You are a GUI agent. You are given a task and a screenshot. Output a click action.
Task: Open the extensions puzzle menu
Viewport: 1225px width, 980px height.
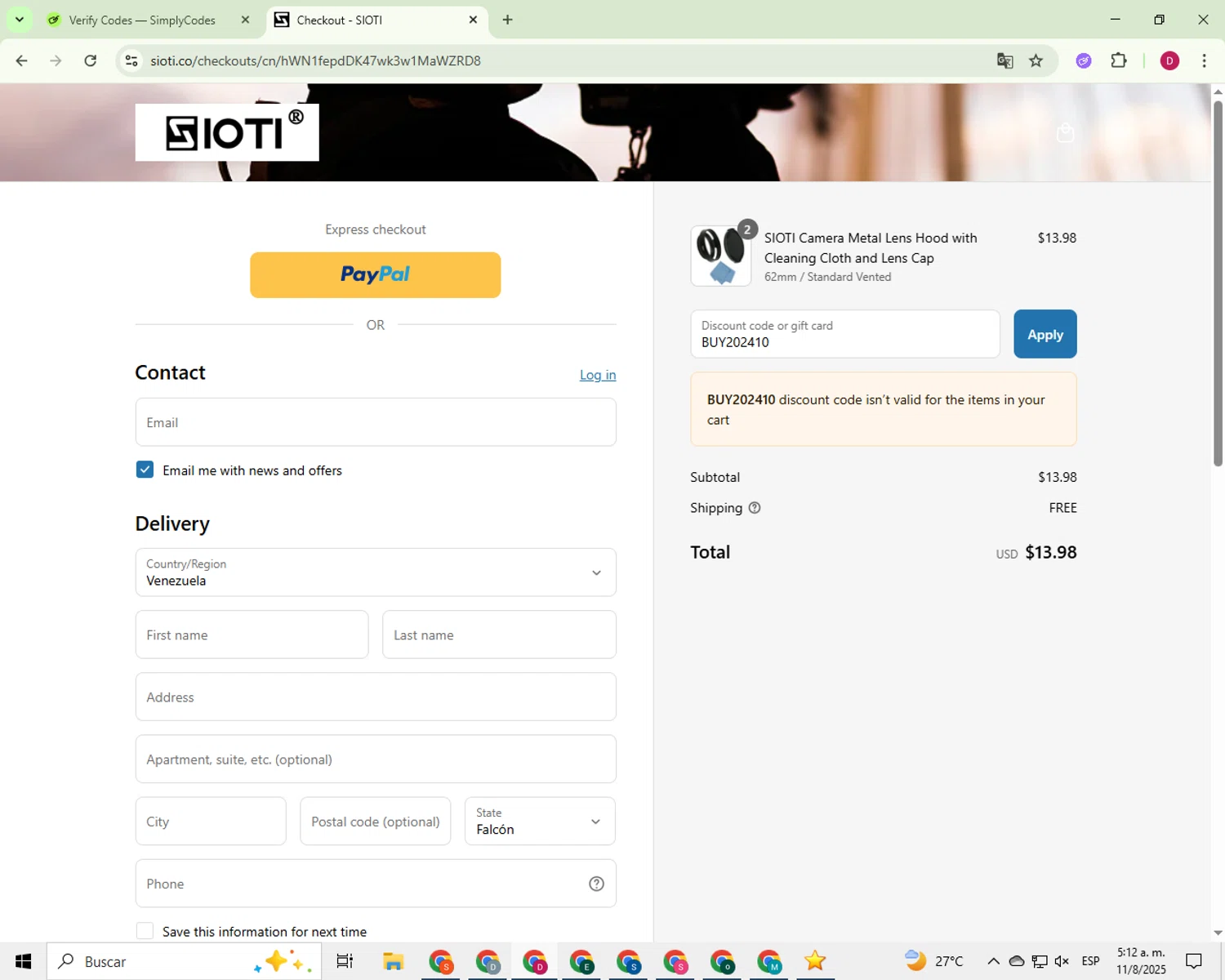pos(1119,60)
